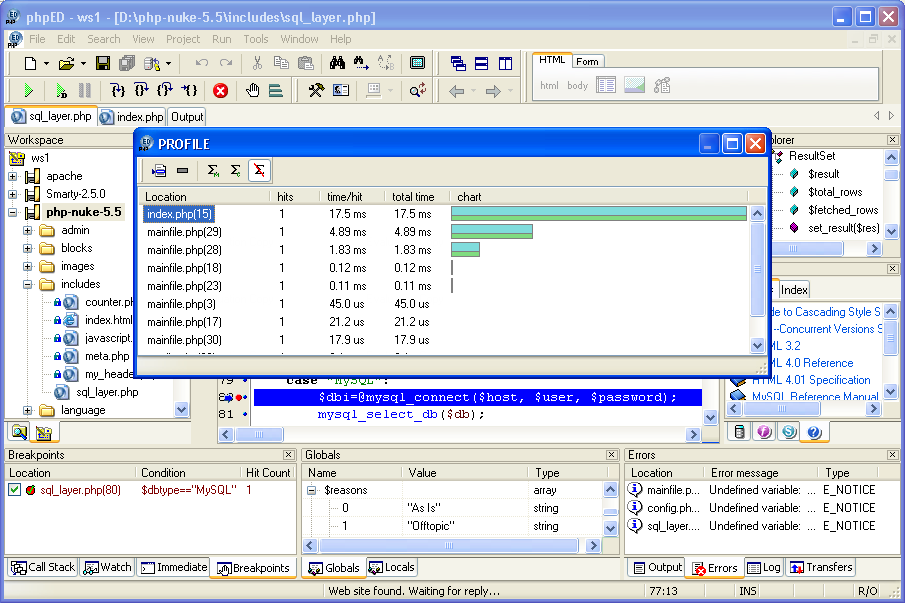Toggle the crossed sigma filter in Profile
Image resolution: width=905 pixels, height=603 pixels.
click(x=258, y=170)
